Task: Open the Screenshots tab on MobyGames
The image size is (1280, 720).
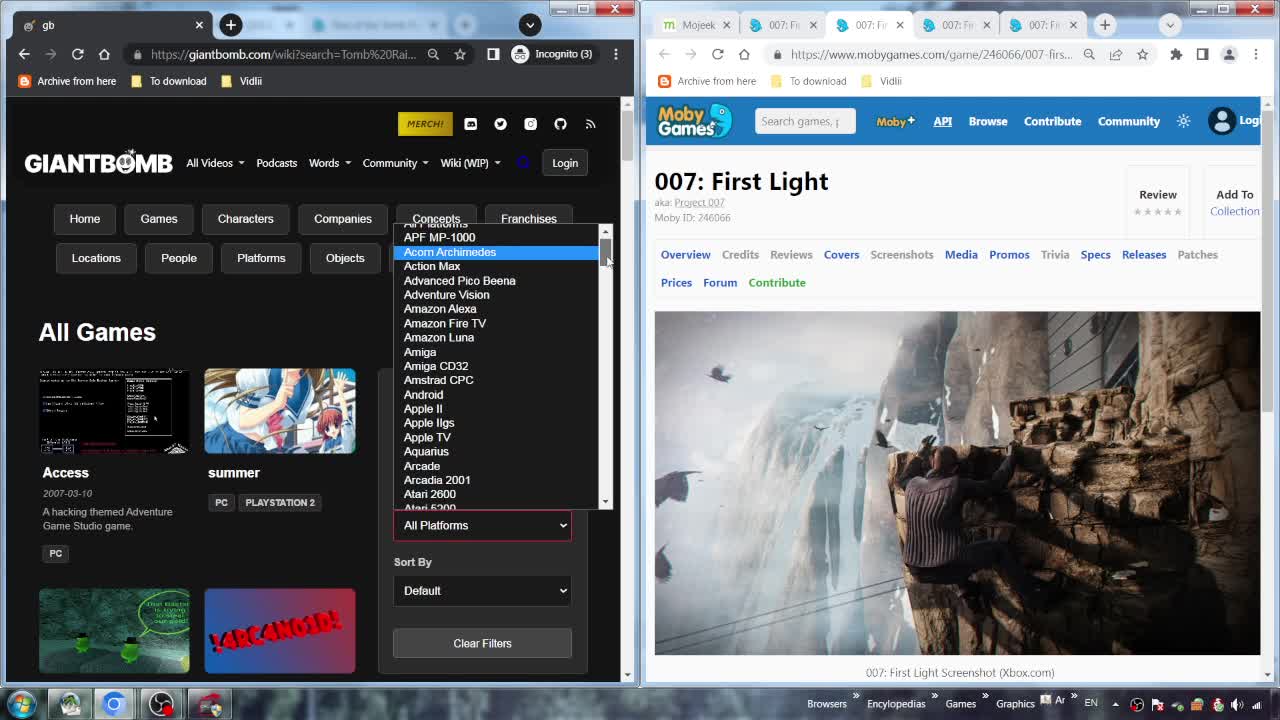Action: [x=901, y=255]
